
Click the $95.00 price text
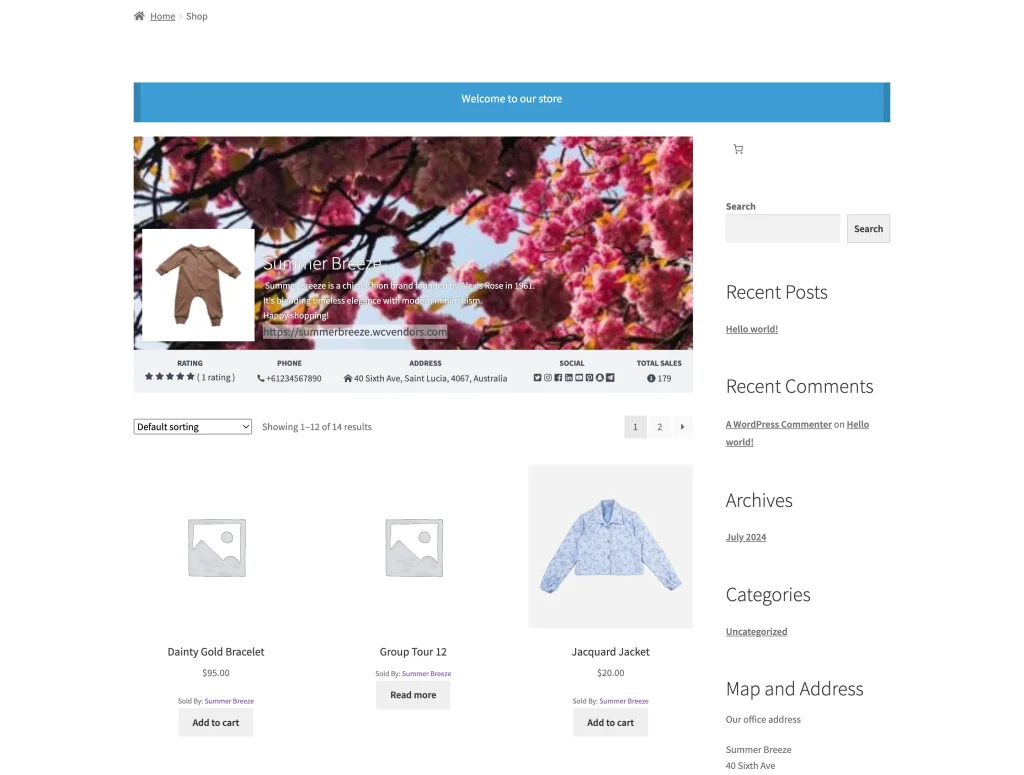tap(216, 673)
